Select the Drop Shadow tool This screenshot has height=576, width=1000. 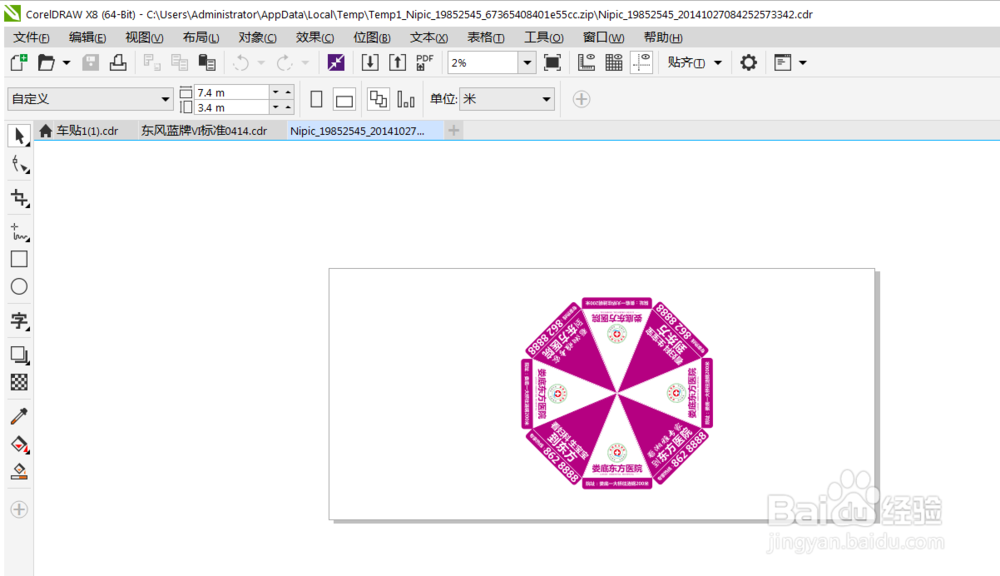19,355
